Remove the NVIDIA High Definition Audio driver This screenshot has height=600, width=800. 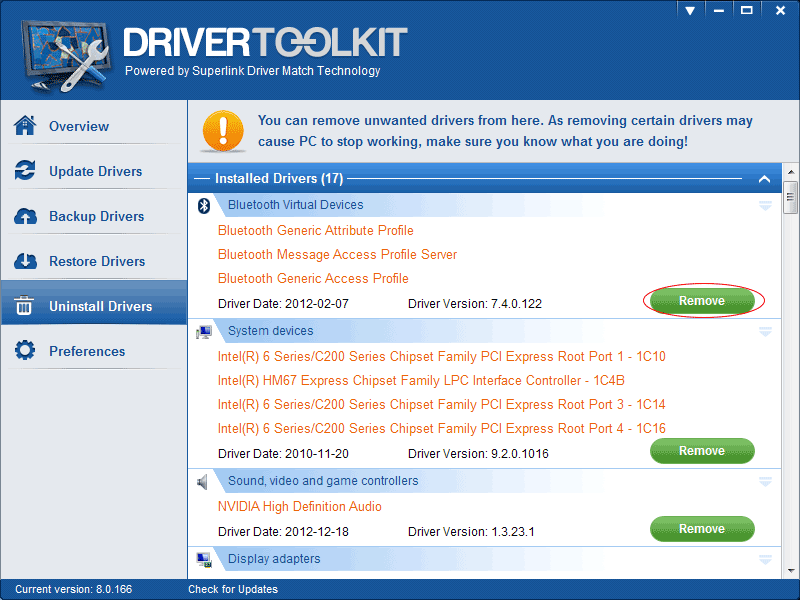tap(702, 529)
